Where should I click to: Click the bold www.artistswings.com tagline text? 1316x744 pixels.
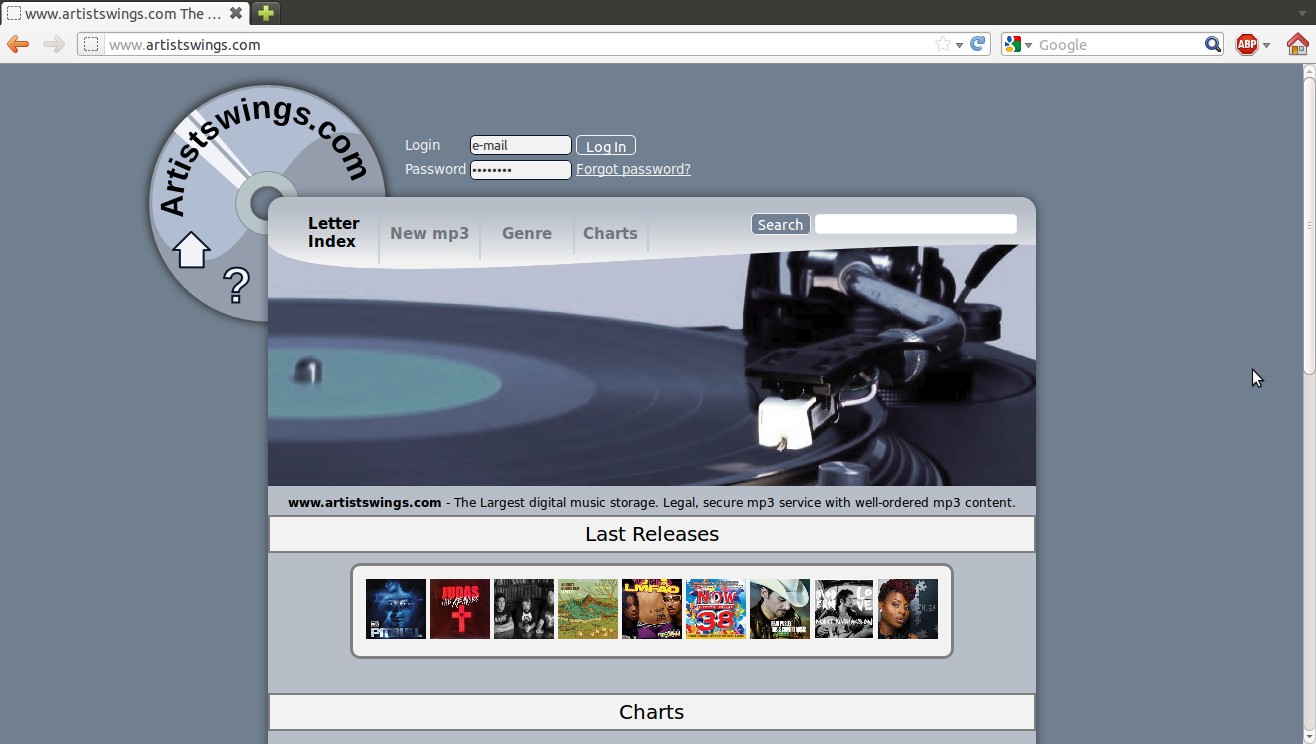(x=365, y=503)
